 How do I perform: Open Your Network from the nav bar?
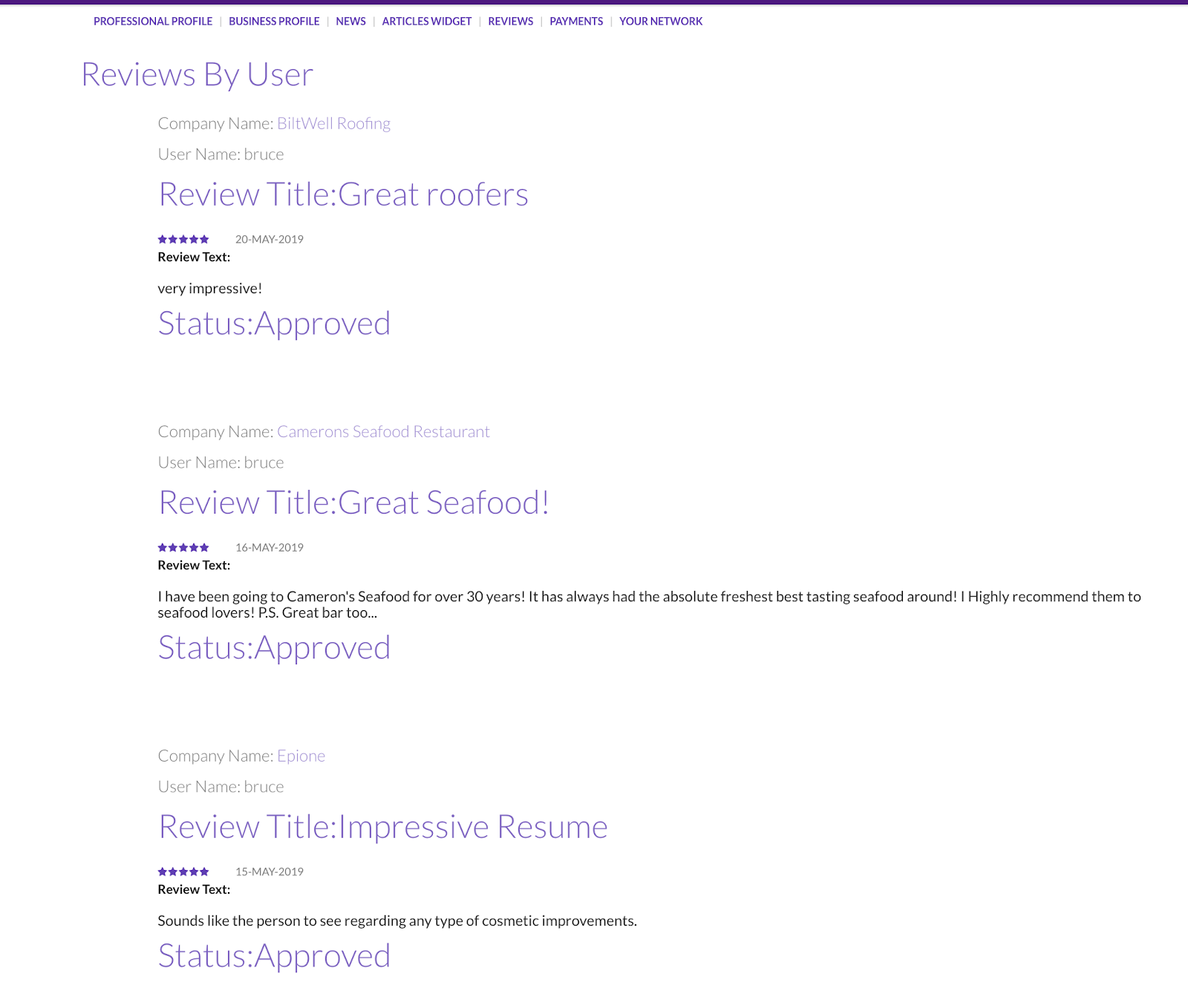point(661,22)
